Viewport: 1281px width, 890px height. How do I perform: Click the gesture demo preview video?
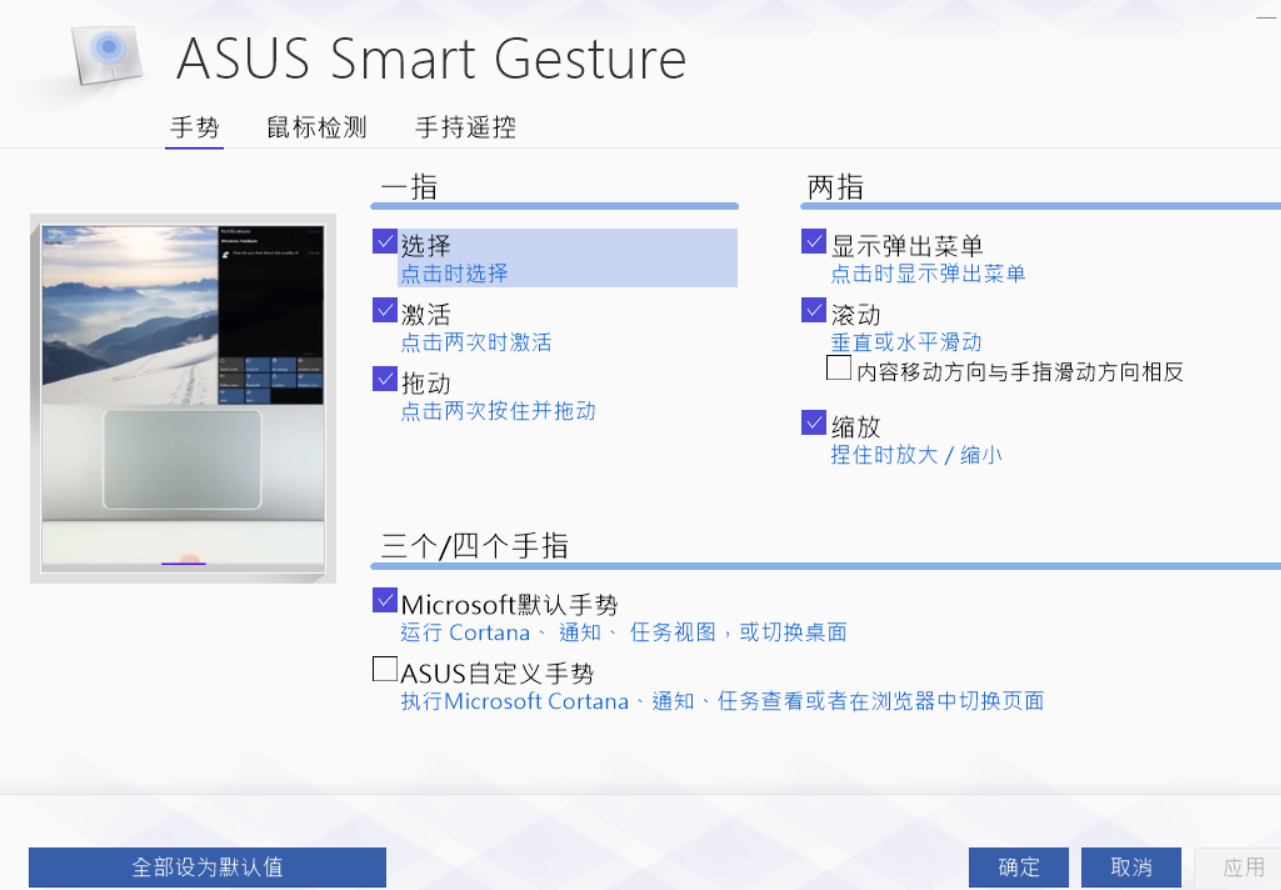(x=183, y=398)
